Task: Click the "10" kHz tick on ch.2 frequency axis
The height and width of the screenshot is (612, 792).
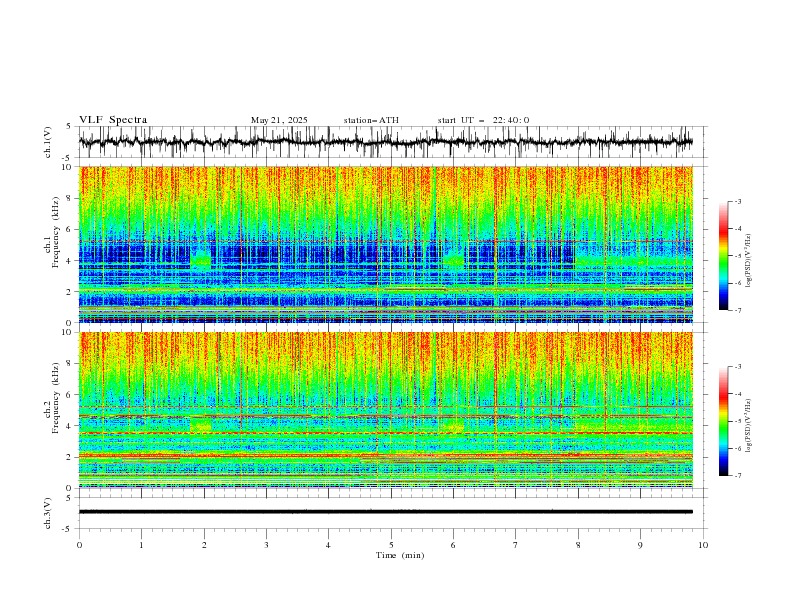Action: 69,332
